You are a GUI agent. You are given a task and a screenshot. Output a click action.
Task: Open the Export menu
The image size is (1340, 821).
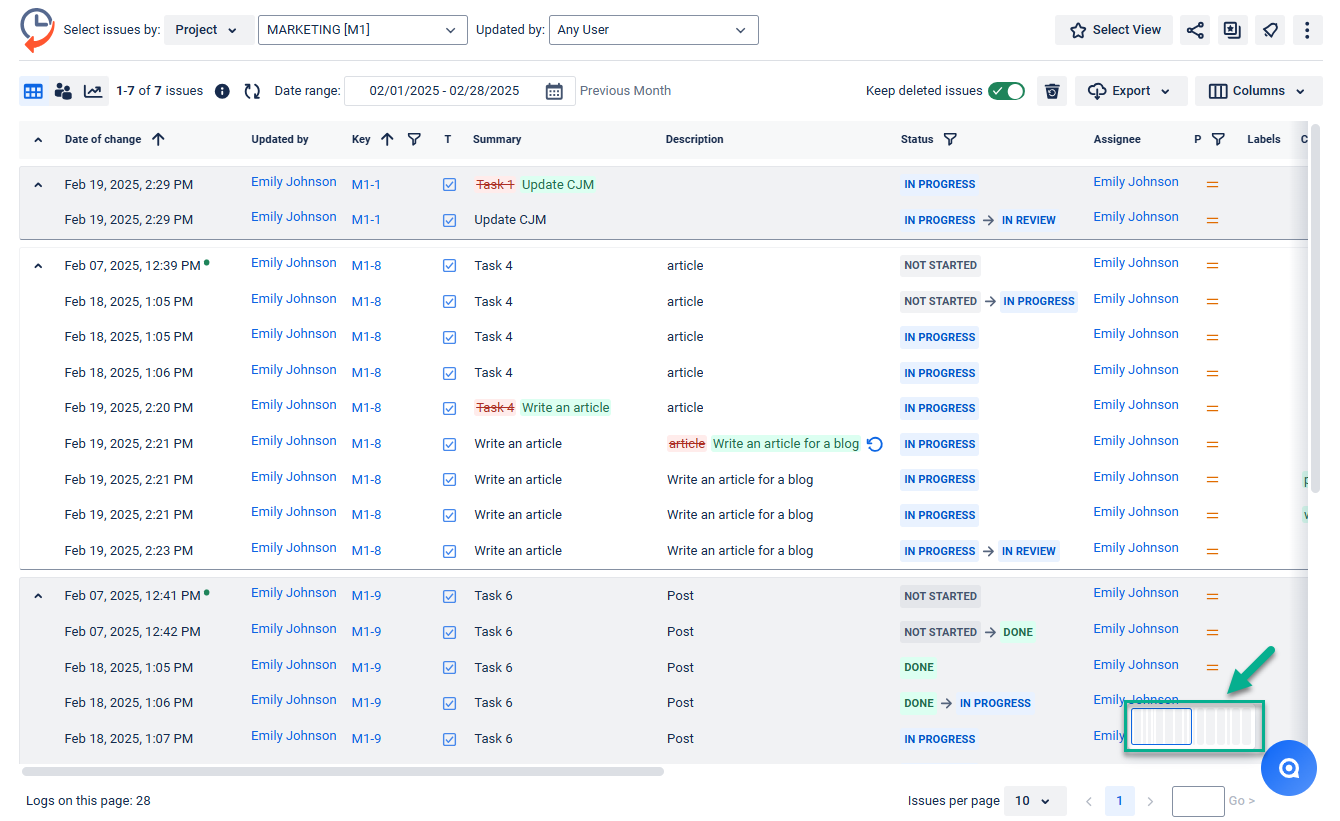(x=1130, y=91)
